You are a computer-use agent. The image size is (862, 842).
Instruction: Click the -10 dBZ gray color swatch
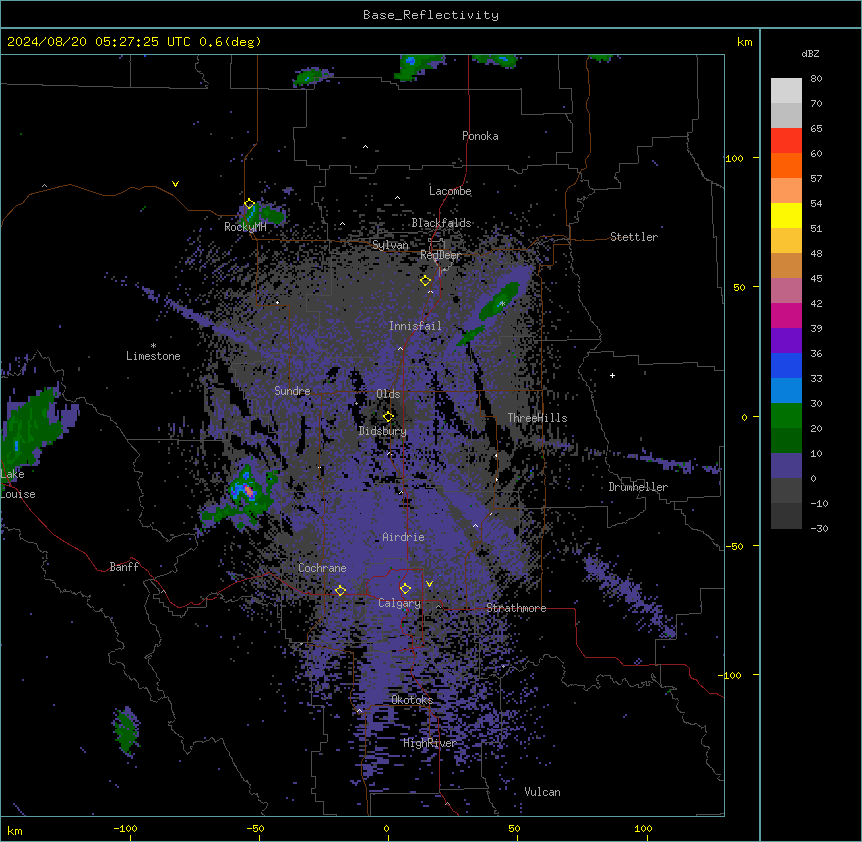pyautogui.click(x=786, y=516)
